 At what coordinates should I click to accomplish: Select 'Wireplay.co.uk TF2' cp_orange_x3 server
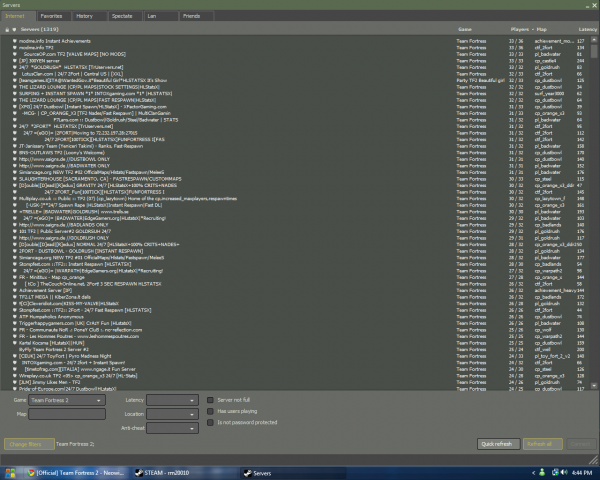click(x=298, y=376)
